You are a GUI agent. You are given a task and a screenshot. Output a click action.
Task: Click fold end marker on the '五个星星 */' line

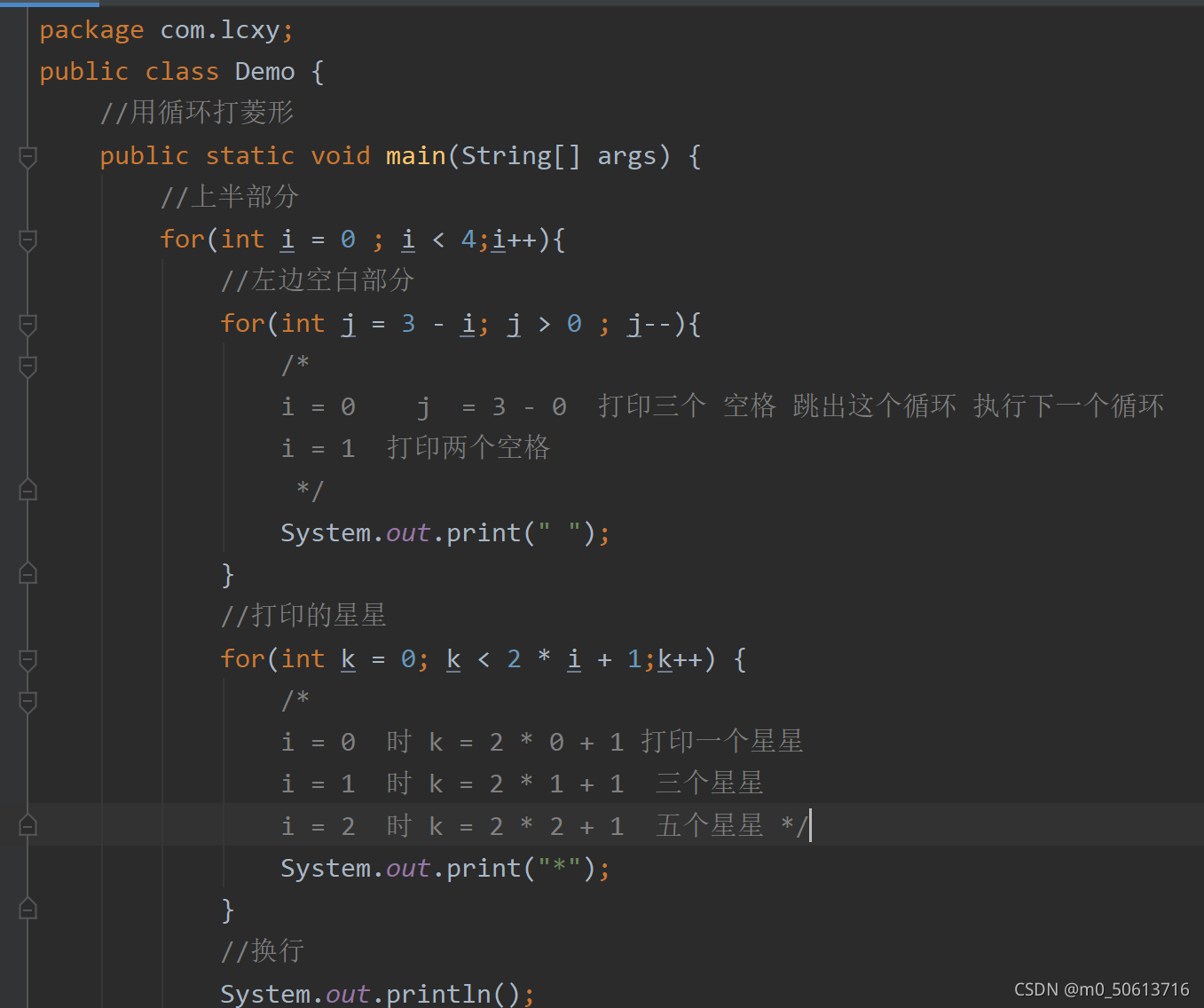click(28, 825)
